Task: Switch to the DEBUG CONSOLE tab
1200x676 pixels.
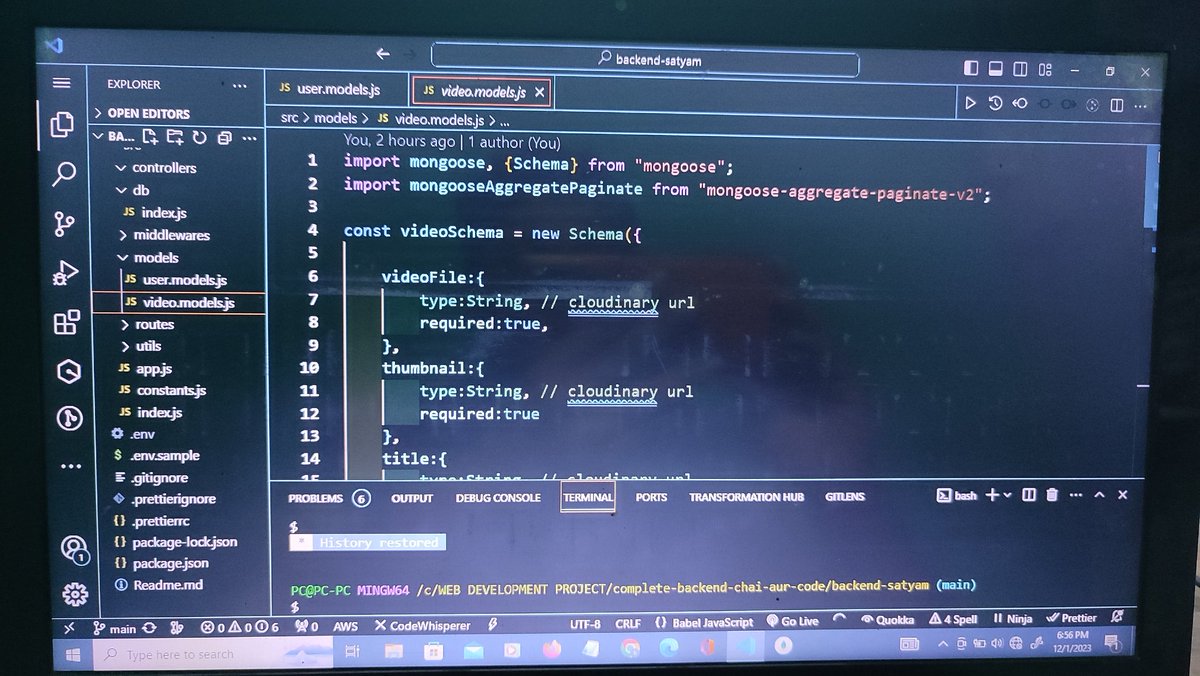Action: pyautogui.click(x=498, y=497)
